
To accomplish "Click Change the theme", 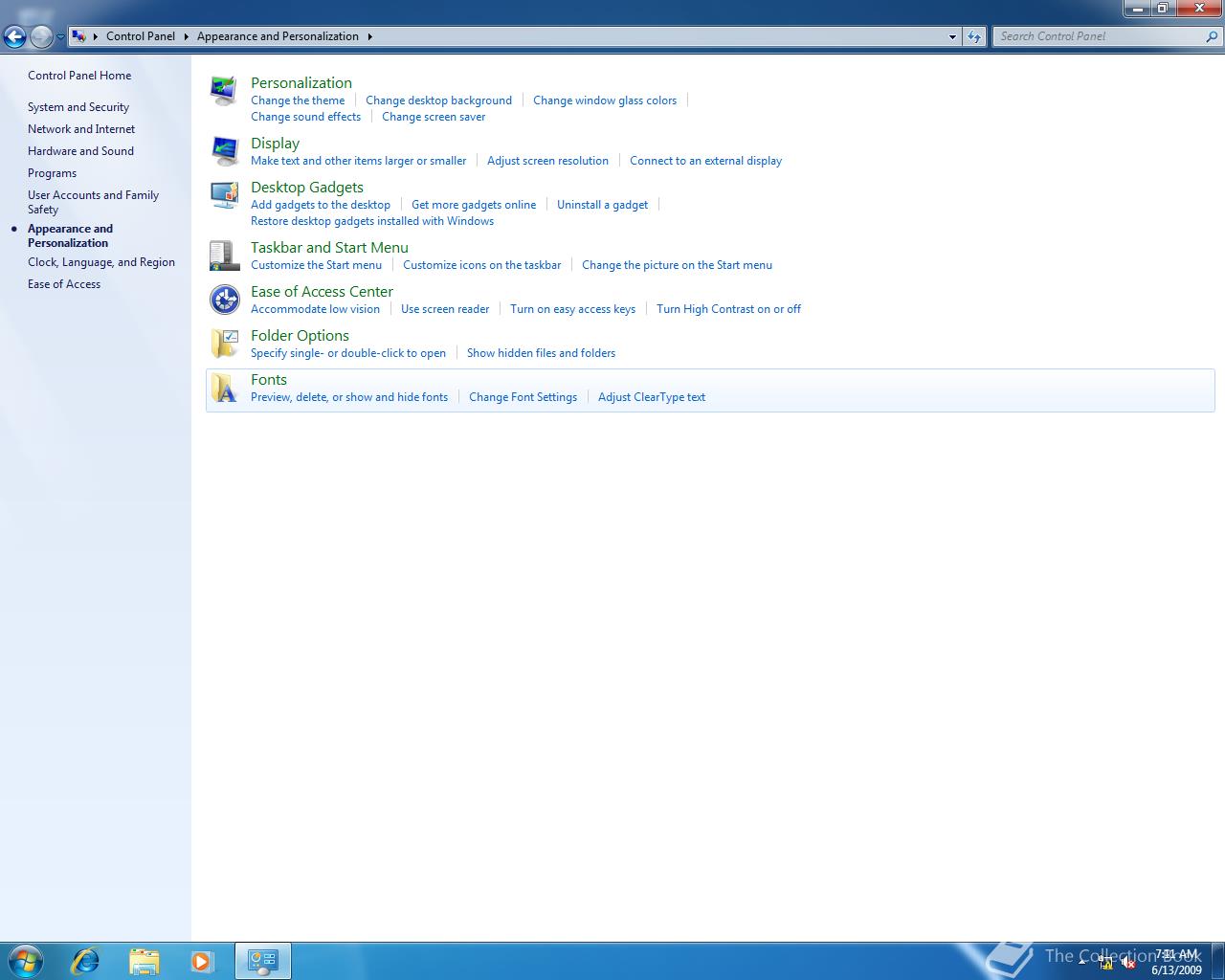I will coord(298,100).
